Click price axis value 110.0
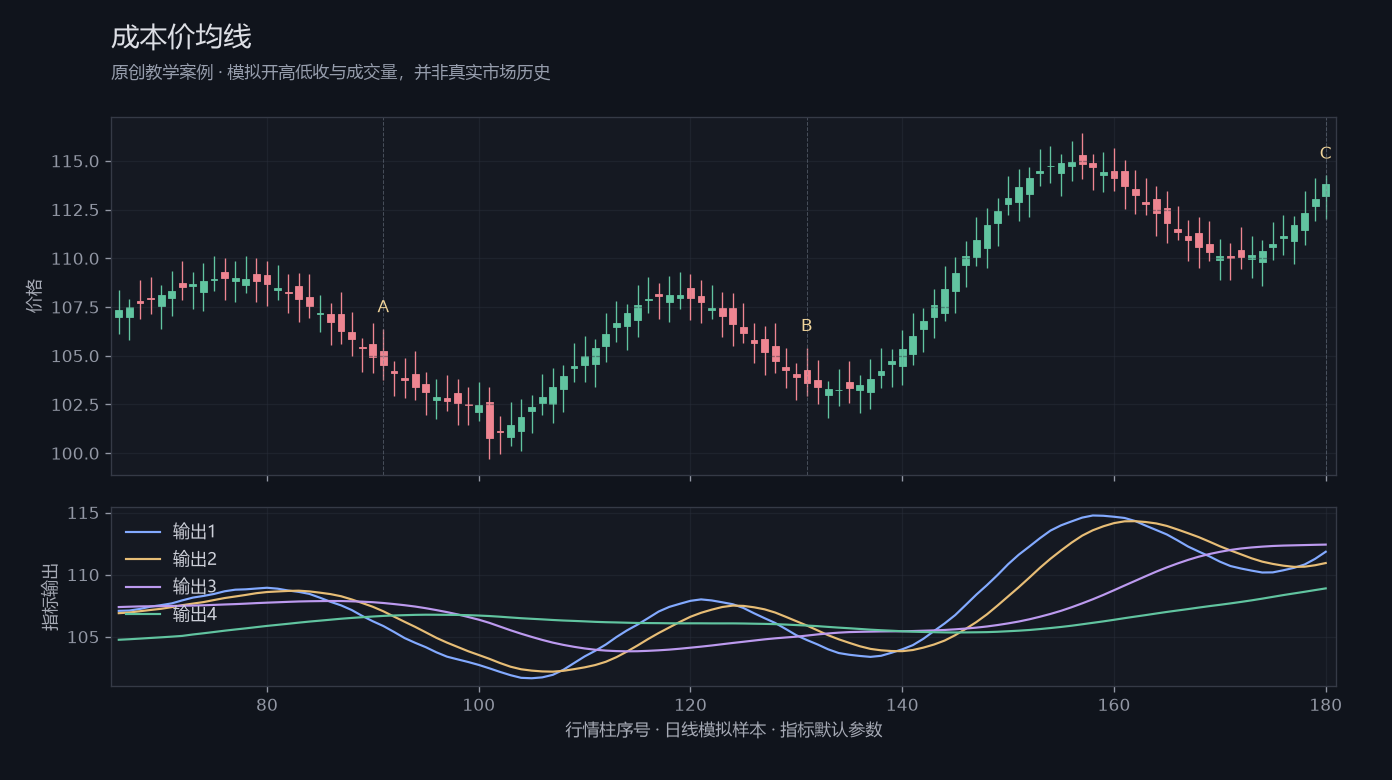 [x=76, y=259]
